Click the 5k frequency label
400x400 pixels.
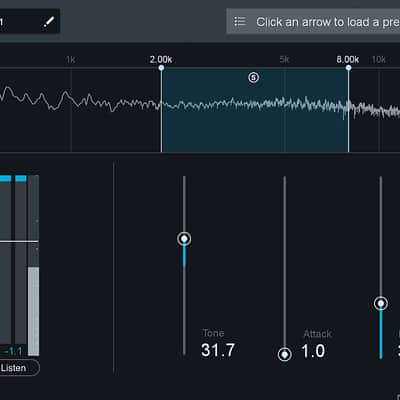(284, 60)
